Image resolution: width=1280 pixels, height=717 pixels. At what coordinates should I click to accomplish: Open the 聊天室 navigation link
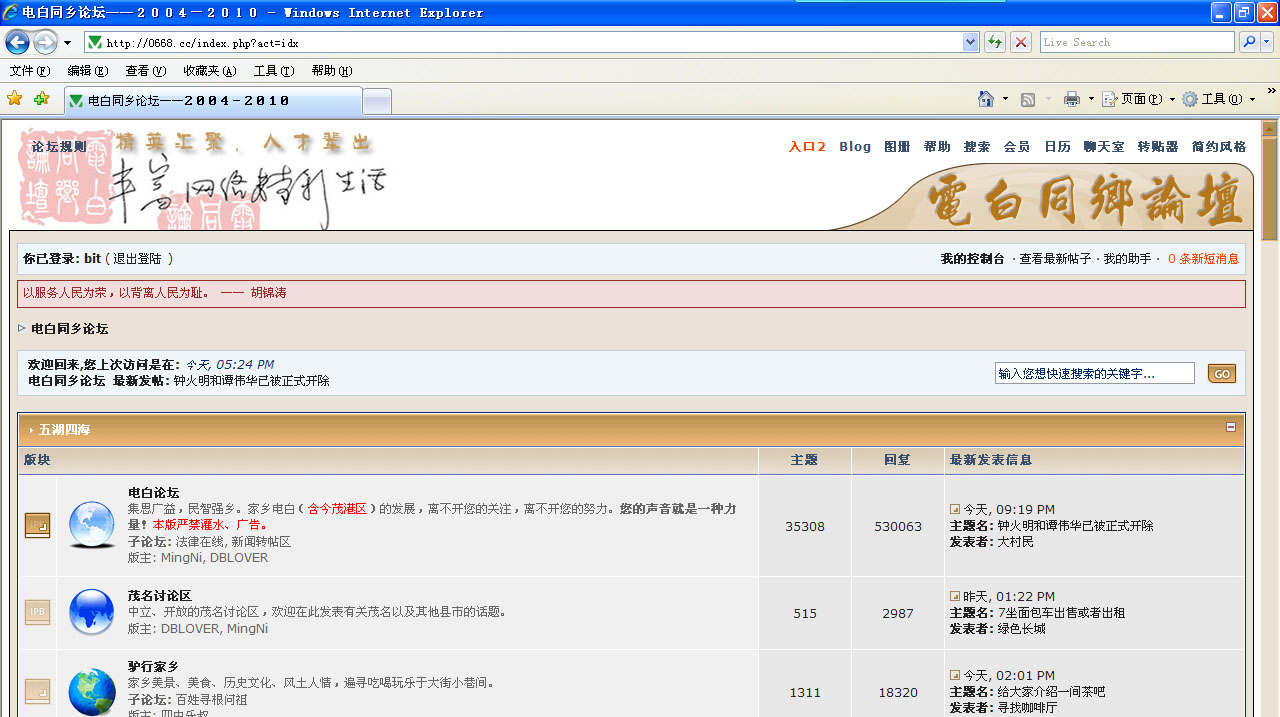(1104, 147)
